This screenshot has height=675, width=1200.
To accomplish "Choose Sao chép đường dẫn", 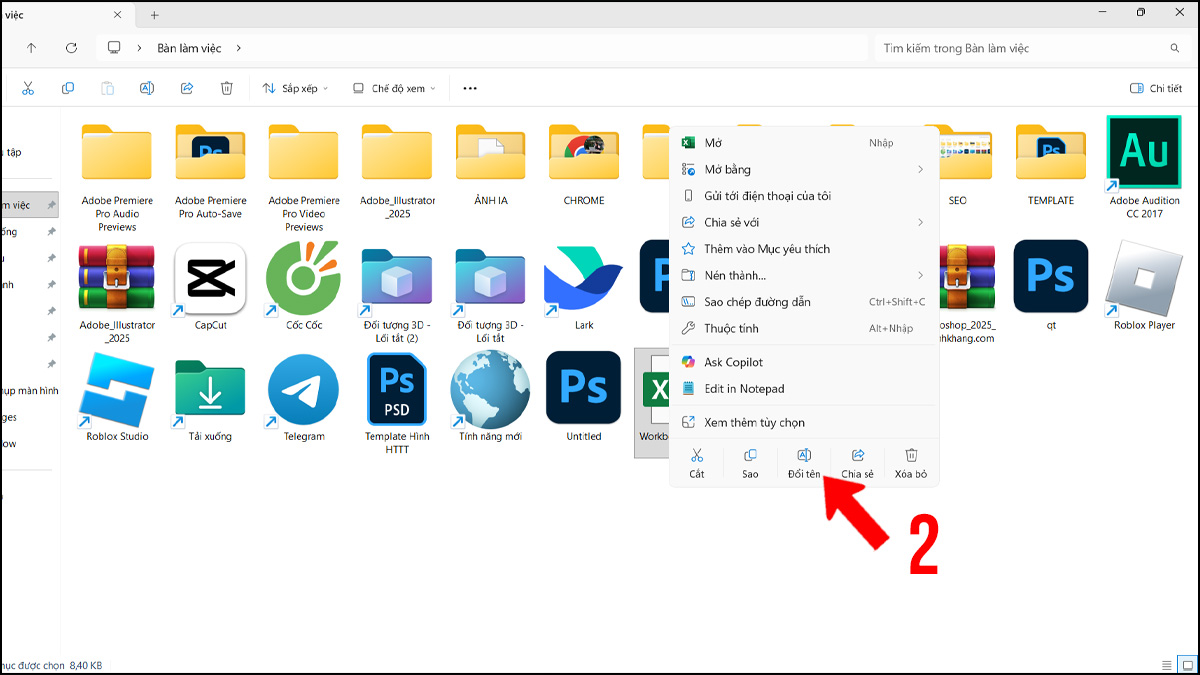I will 804,302.
